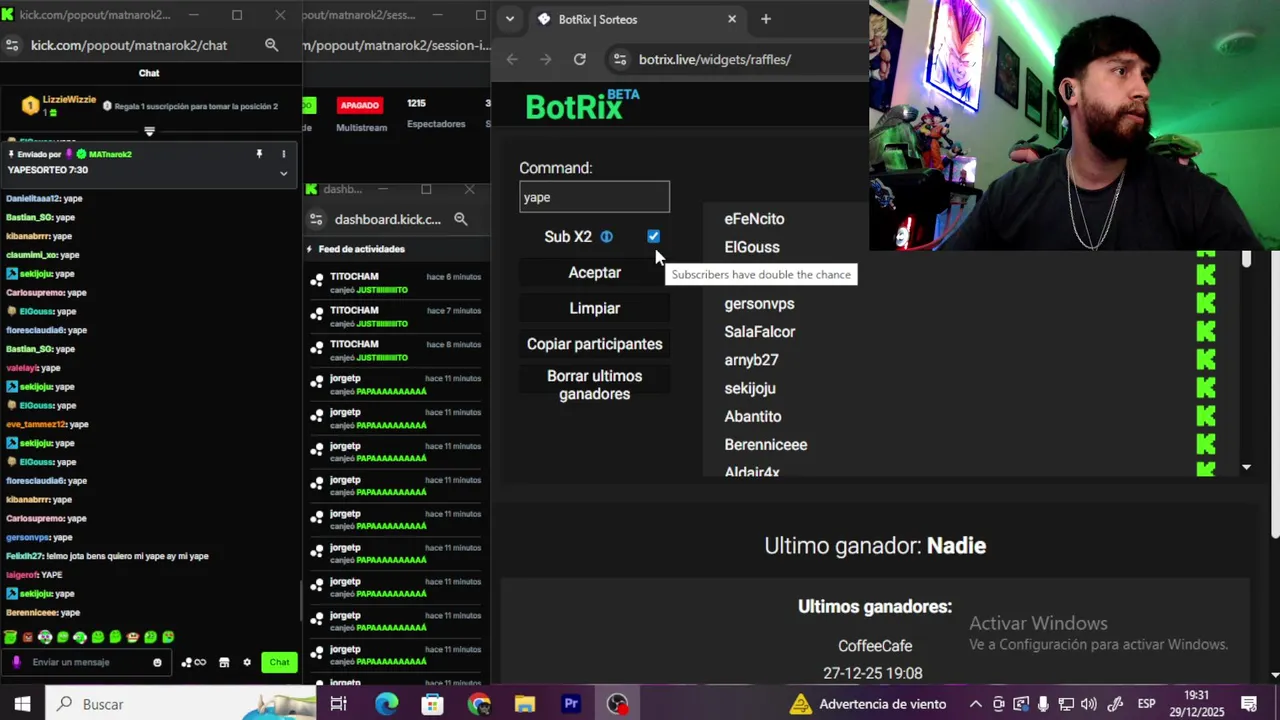1280x720 pixels.
Task: Reload the BotRix page
Action: pos(579,59)
